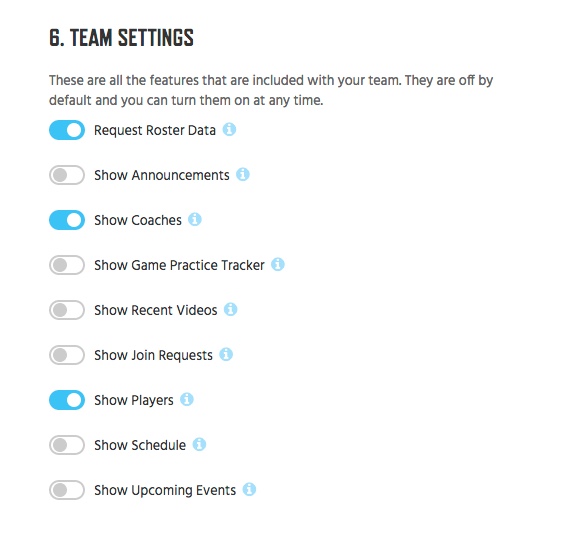Disable the Request Roster Data toggle

[67, 130]
